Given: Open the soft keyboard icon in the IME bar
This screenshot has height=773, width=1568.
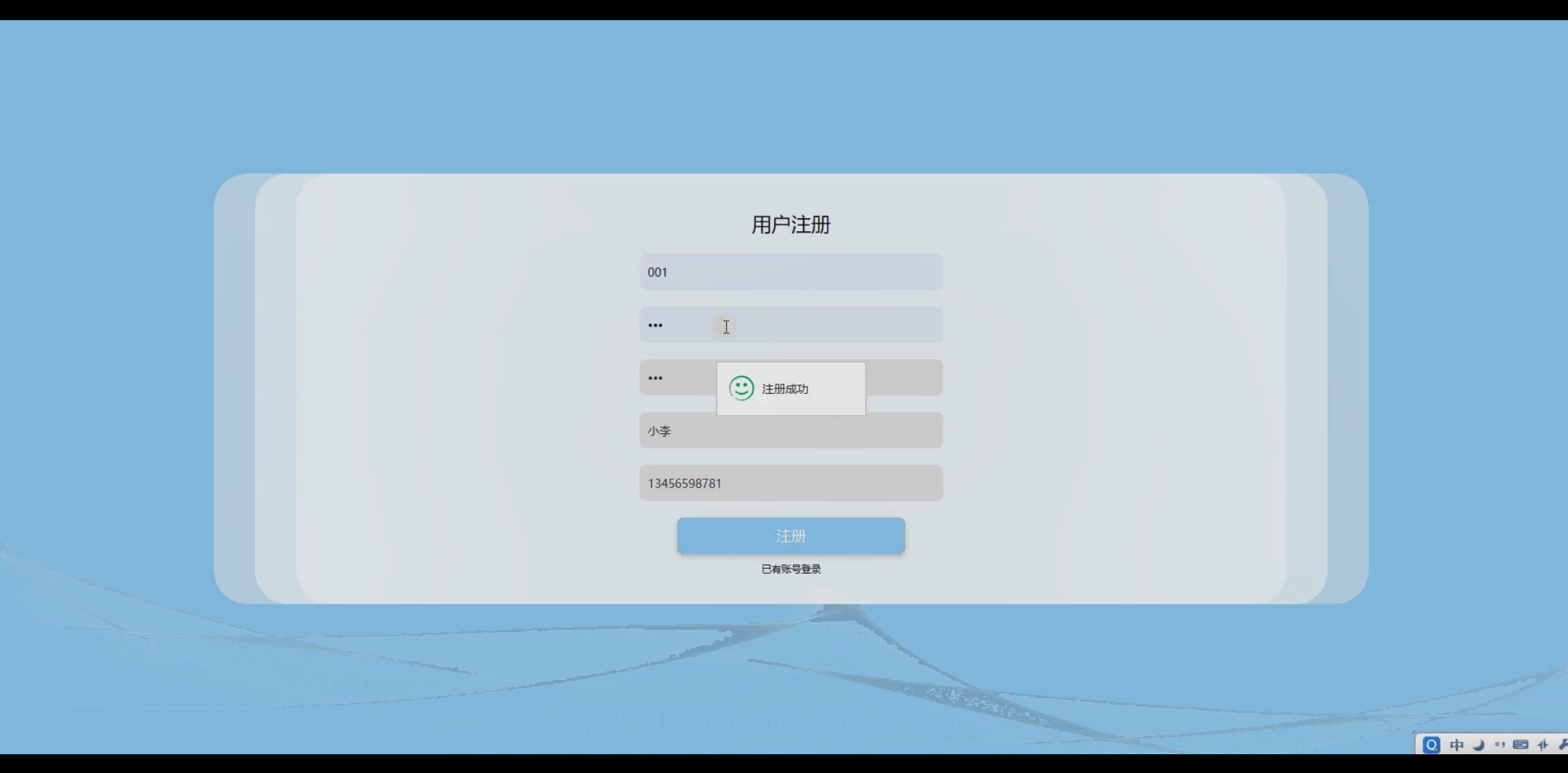Looking at the screenshot, I should tap(1521, 745).
